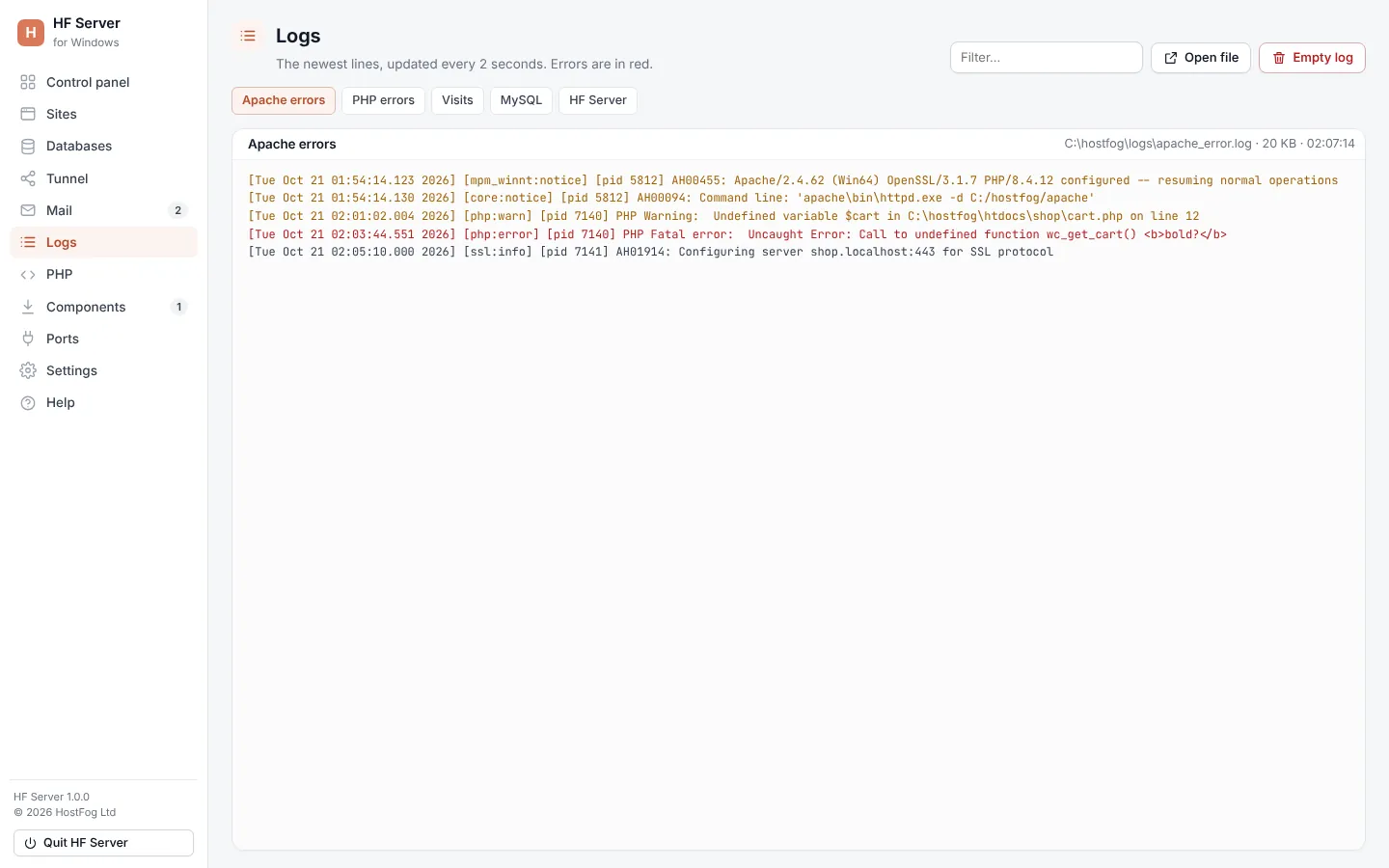Click the trash icon on Empty log
Viewport: 1389px width, 868px height.
pyautogui.click(x=1279, y=58)
